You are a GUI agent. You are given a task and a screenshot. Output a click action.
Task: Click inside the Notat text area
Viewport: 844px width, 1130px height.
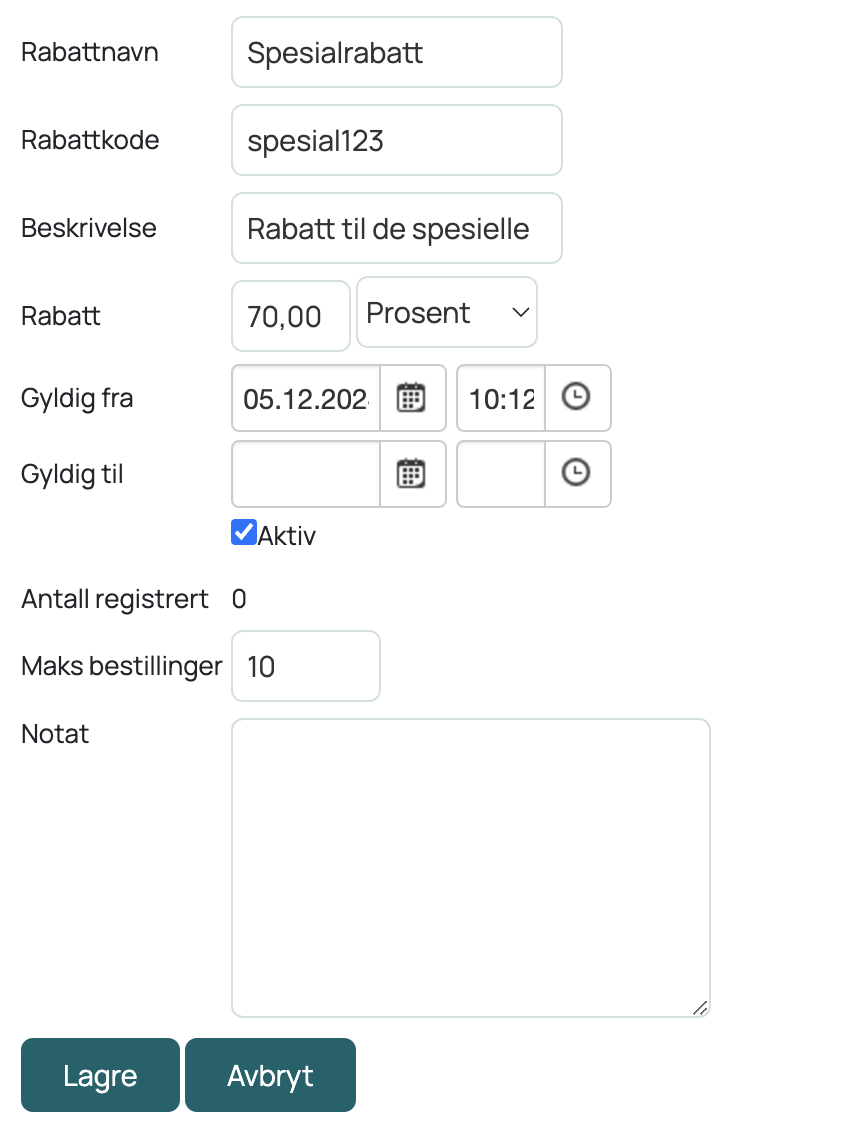[x=471, y=868]
